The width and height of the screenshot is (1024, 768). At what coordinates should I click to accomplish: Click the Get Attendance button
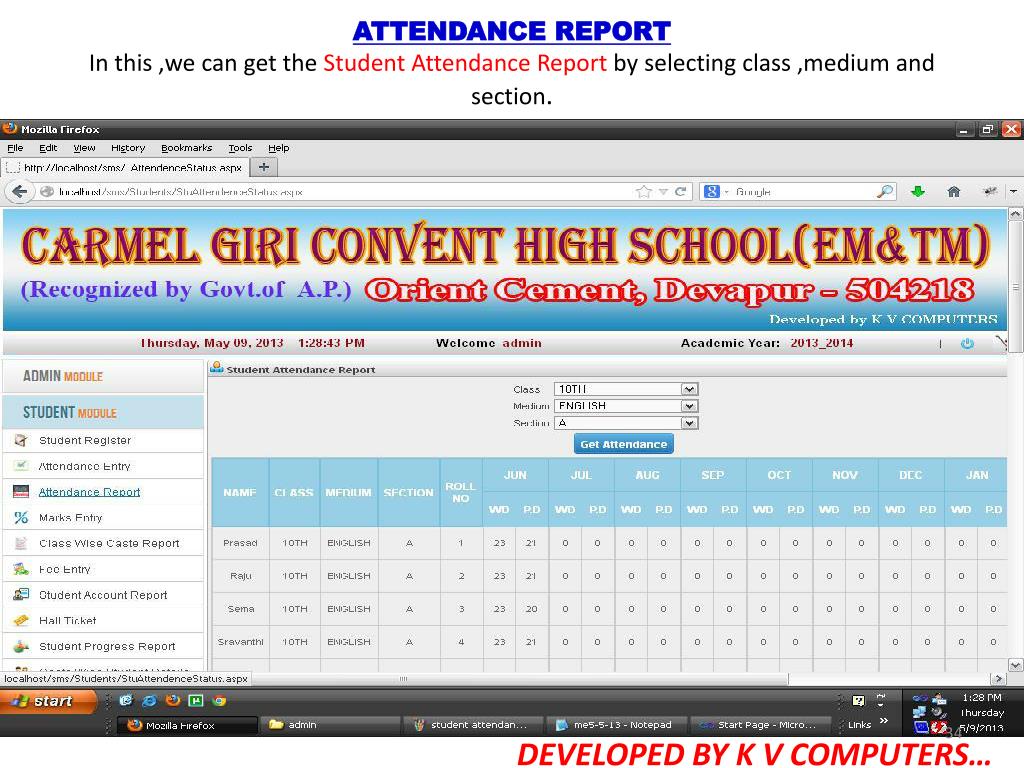[624, 444]
